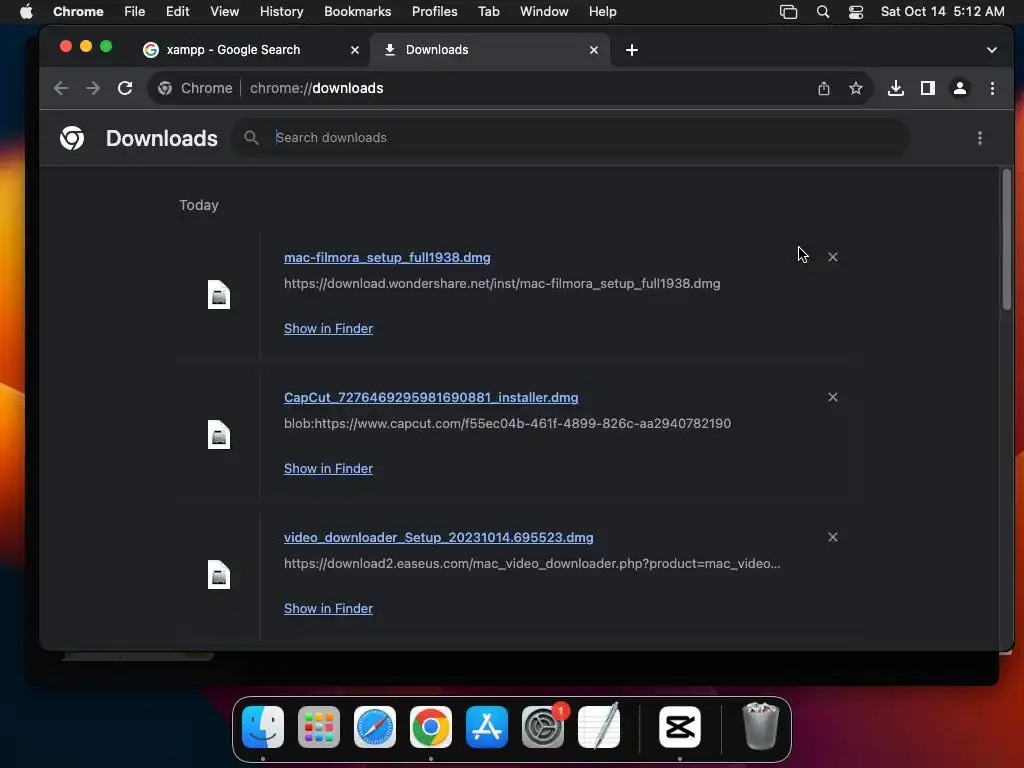Reload the Downloads page
The width and height of the screenshot is (1024, 768).
click(125, 88)
